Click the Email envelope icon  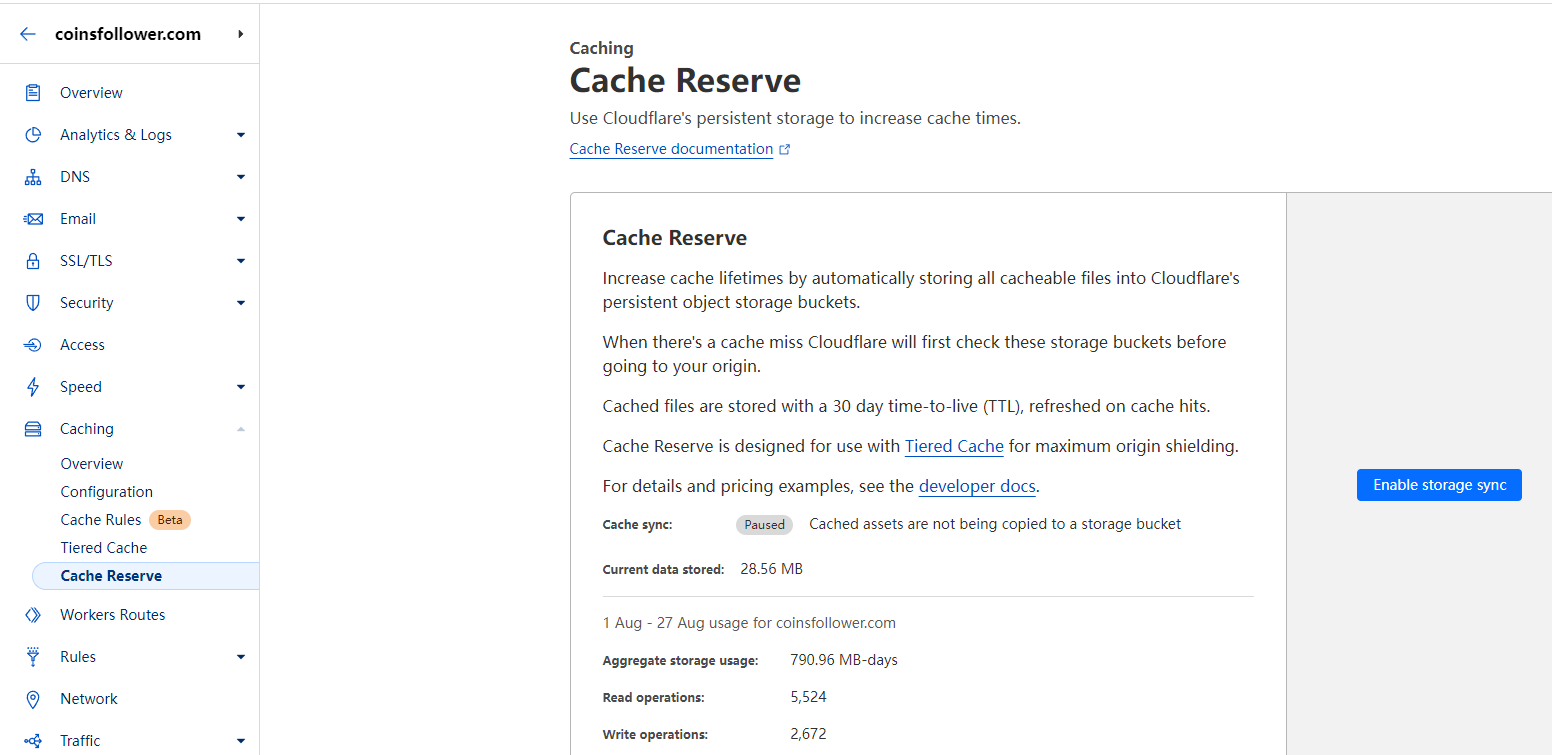click(33, 219)
